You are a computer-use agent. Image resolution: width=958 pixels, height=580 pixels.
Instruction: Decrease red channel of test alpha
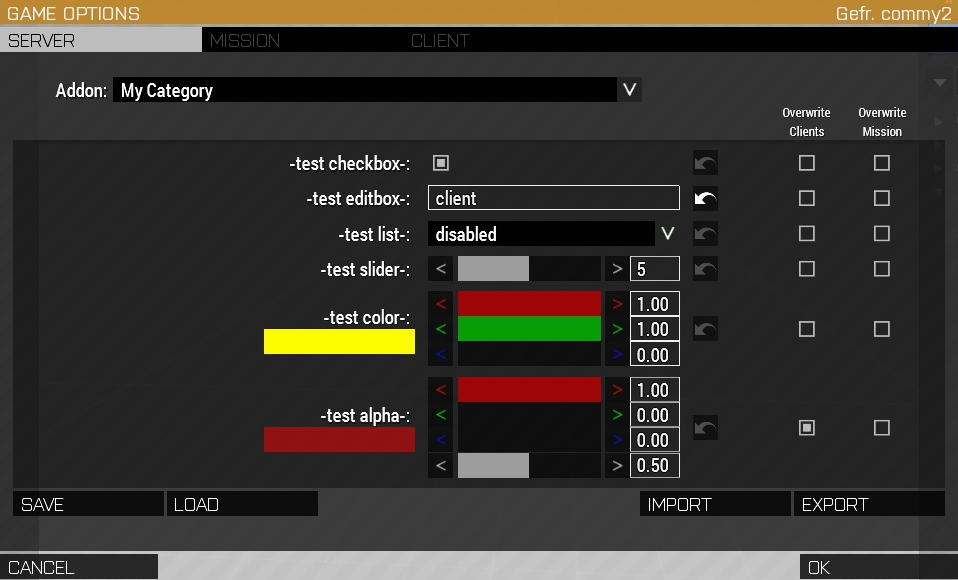pos(441,390)
